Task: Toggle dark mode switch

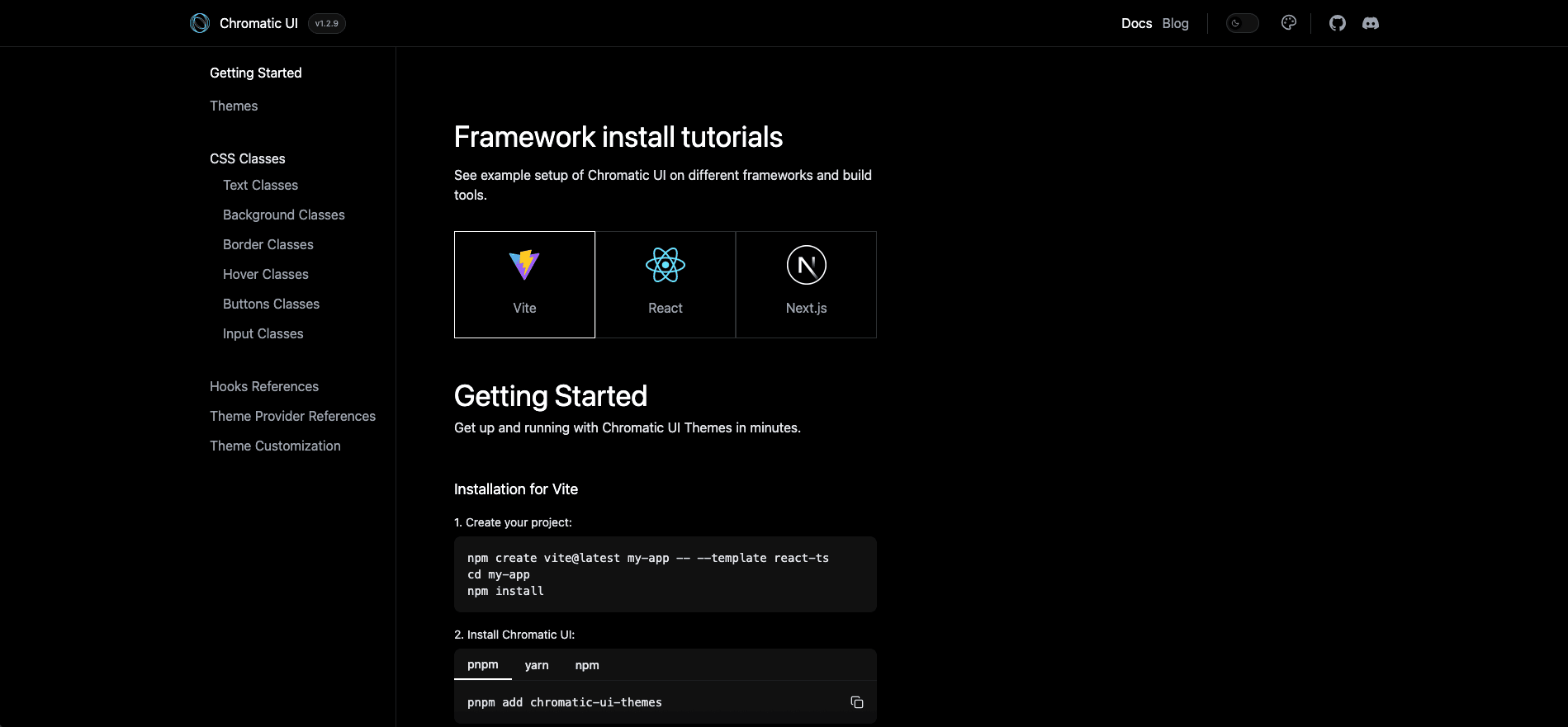Action: [x=1242, y=23]
